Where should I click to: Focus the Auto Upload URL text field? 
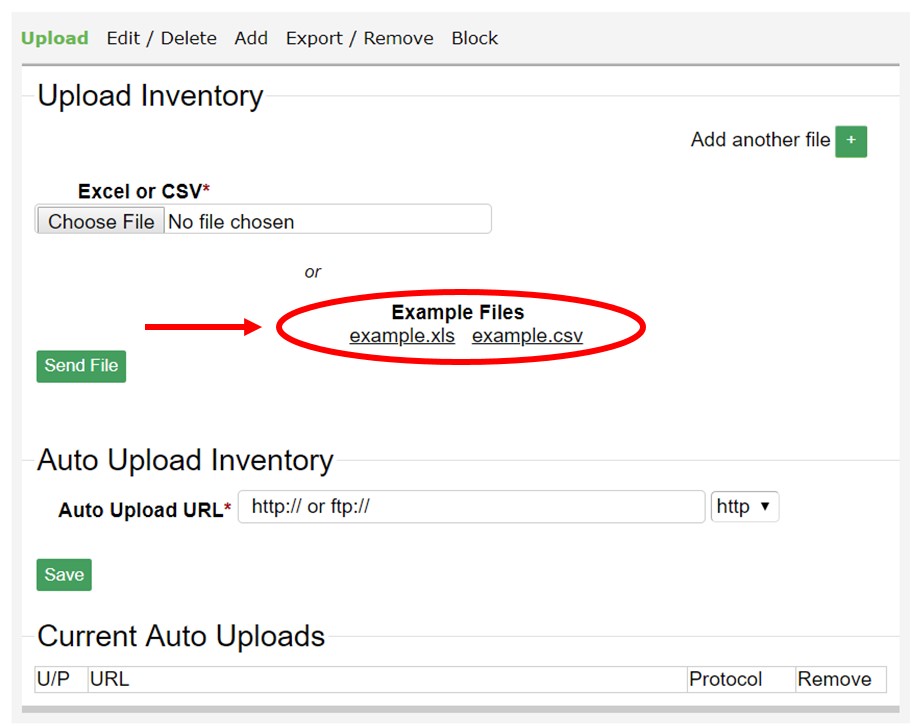[471, 507]
